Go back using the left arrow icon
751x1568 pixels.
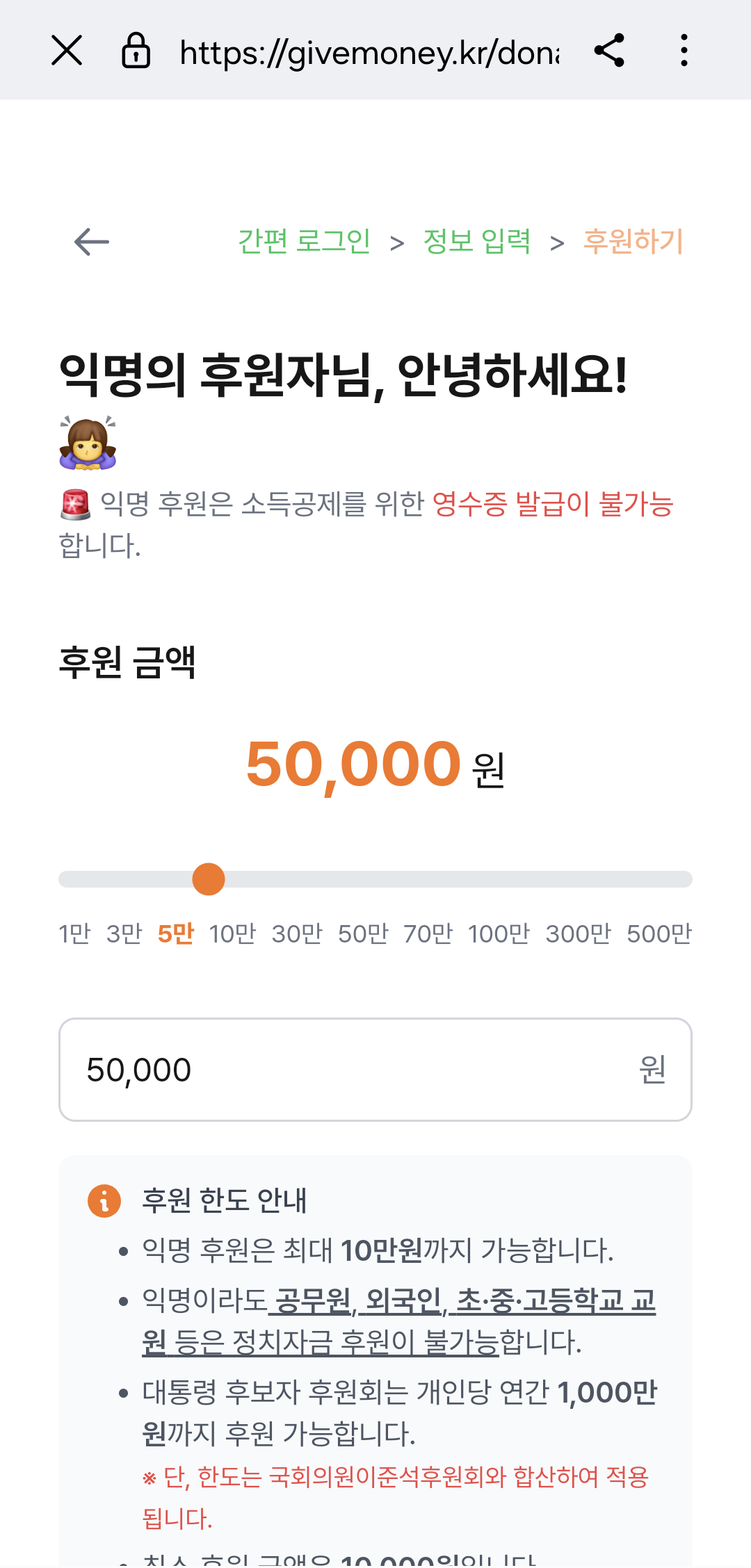point(92,242)
